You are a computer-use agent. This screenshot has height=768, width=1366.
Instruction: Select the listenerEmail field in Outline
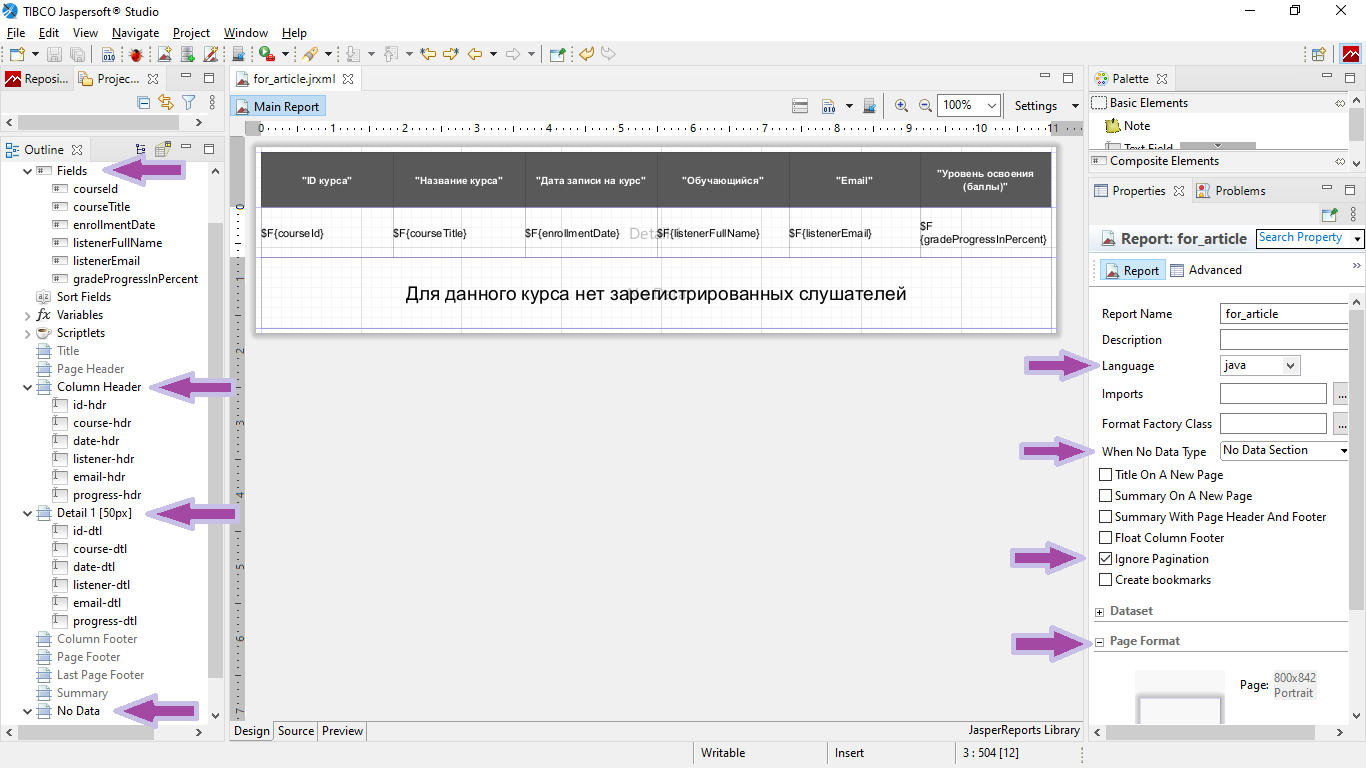click(106, 261)
